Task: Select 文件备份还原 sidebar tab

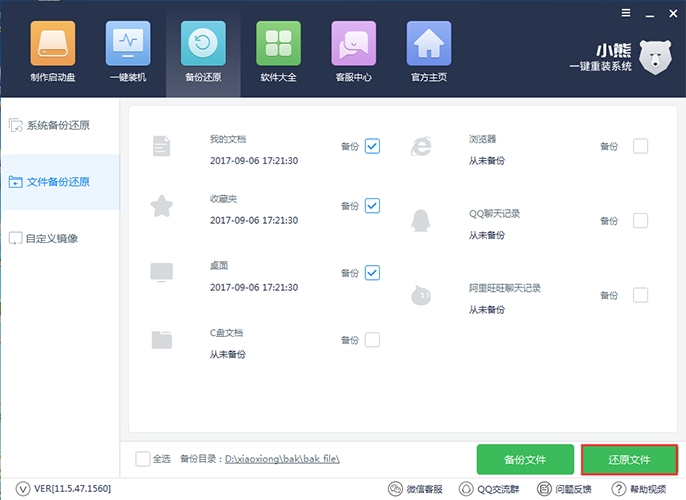Action: [60, 182]
